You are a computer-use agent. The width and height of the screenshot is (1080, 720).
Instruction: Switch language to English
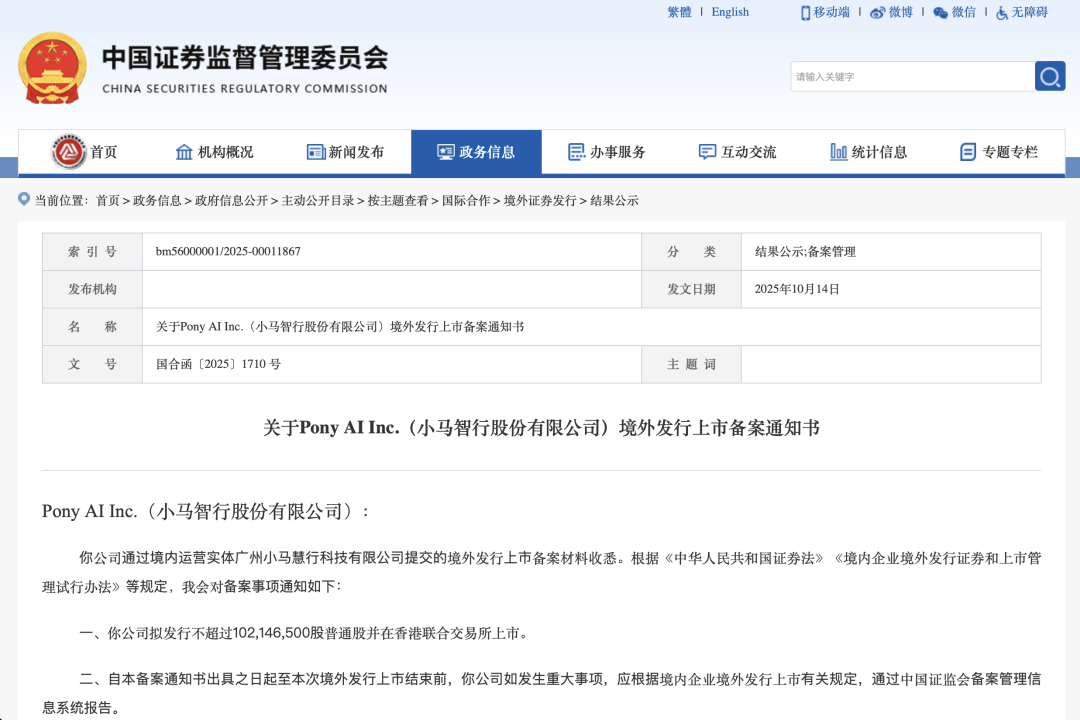point(730,12)
